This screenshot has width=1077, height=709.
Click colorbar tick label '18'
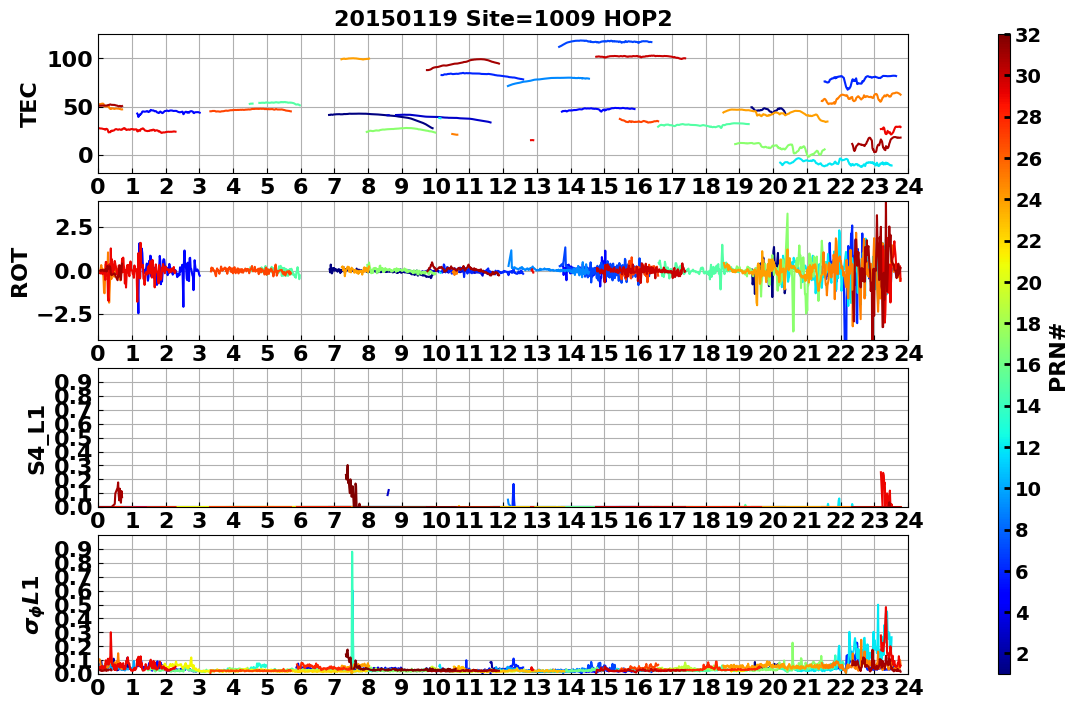(x=1028, y=324)
